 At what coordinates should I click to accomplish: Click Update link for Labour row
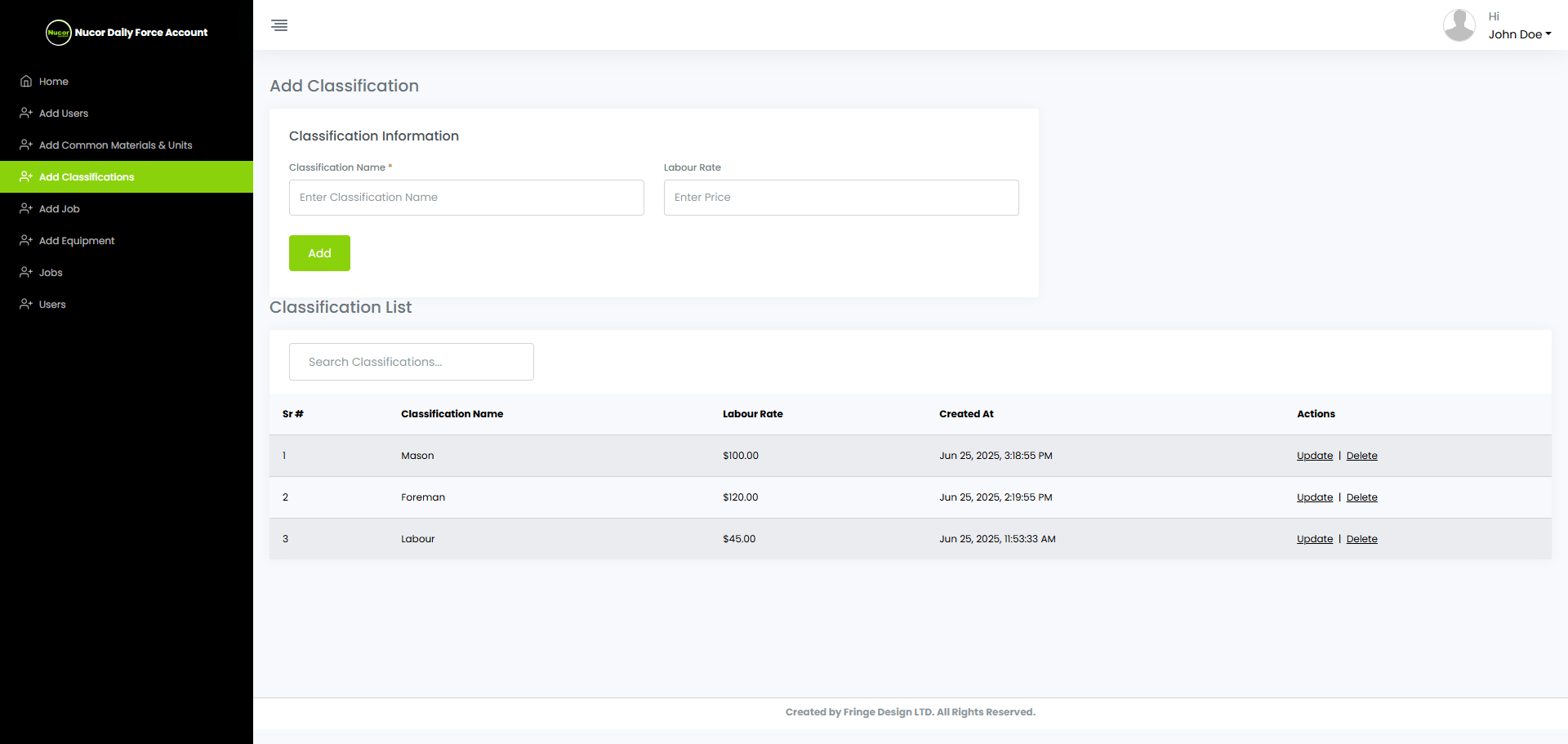[1314, 539]
